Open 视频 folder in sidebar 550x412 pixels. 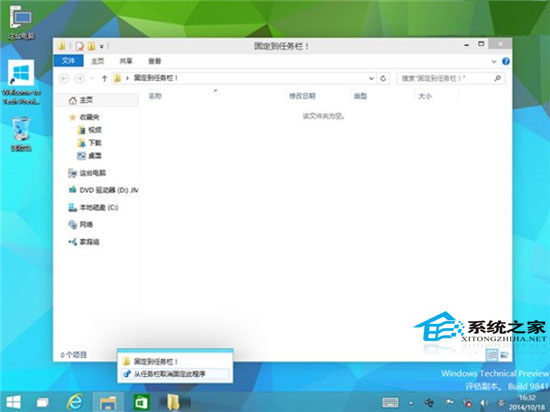(x=89, y=130)
